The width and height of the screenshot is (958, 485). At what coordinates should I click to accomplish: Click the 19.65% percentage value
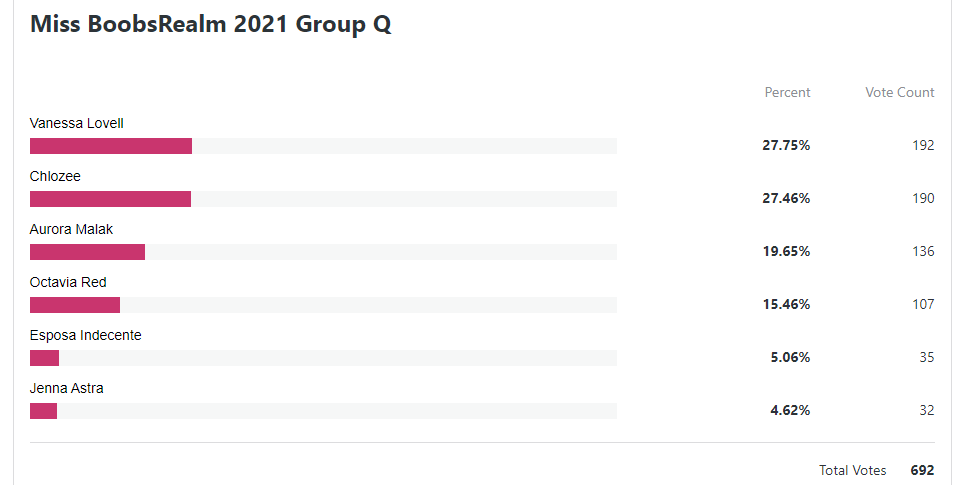(786, 252)
